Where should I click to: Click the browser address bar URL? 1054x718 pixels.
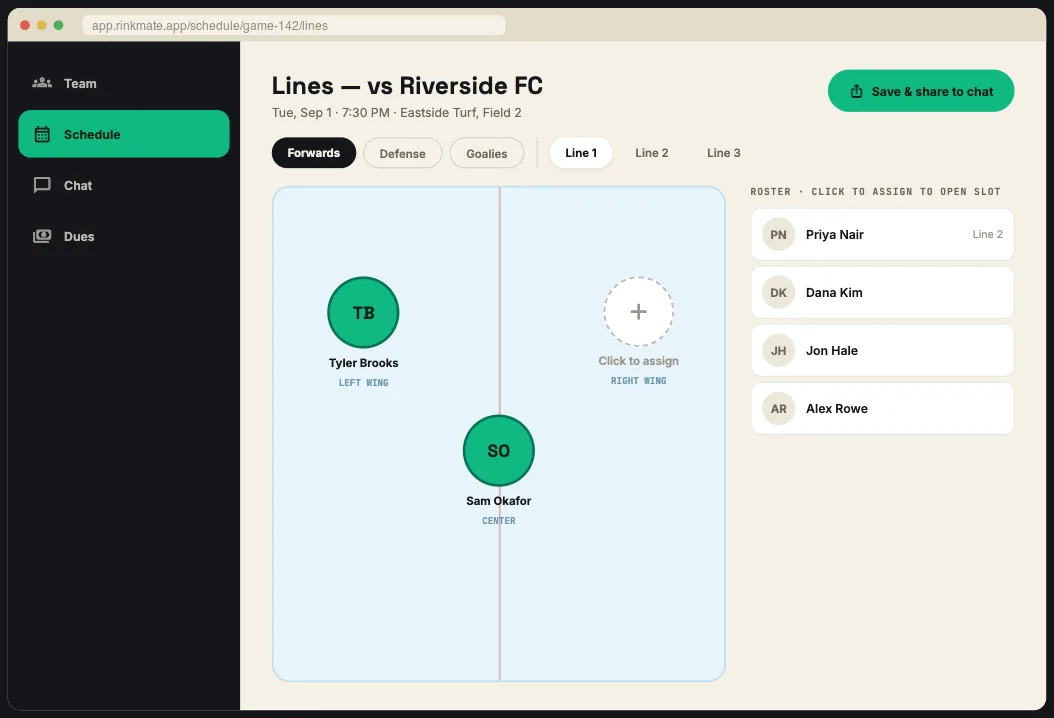pyautogui.click(x=294, y=26)
